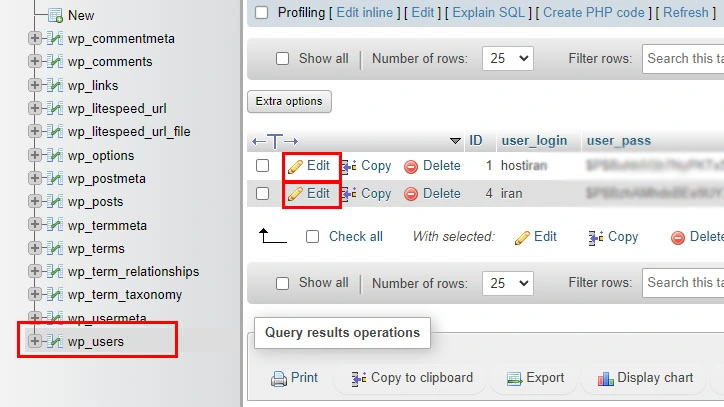Select the iran row checkbox
The image size is (724, 407).
click(x=262, y=194)
